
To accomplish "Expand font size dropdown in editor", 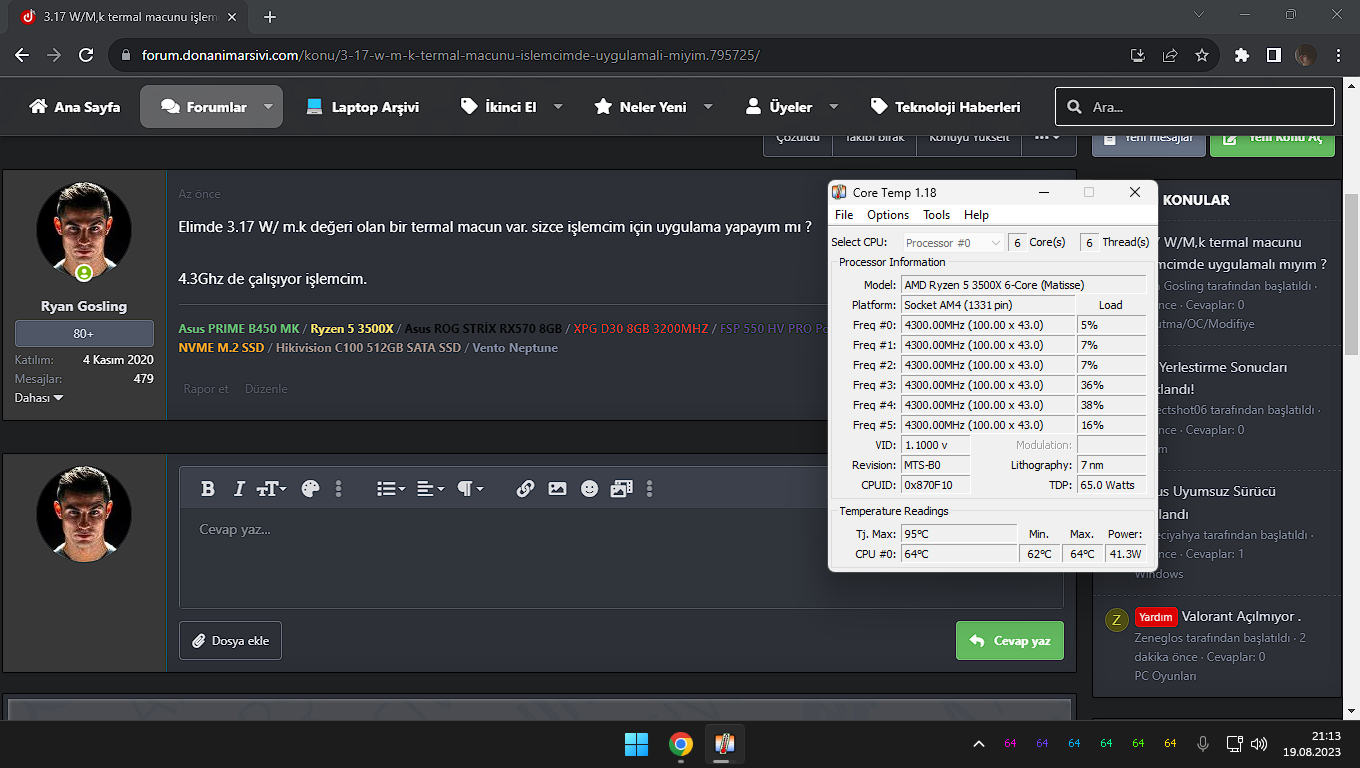I will tap(271, 489).
